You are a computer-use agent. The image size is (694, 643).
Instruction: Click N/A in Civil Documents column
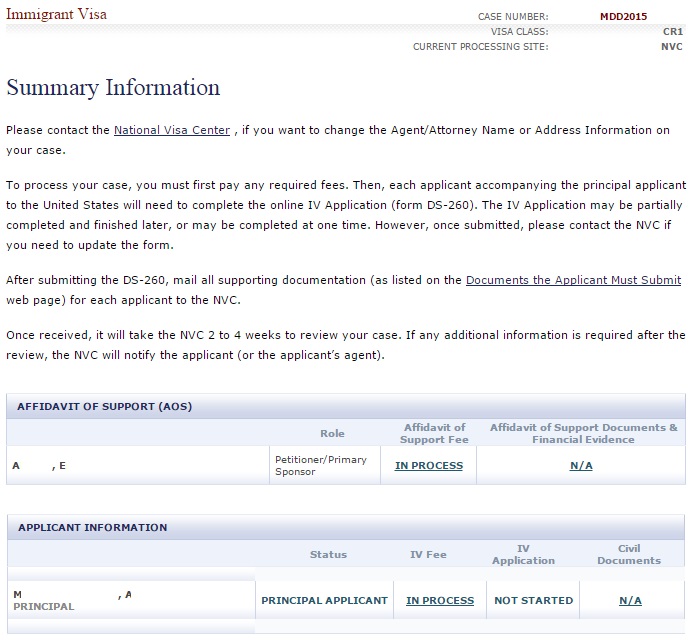coord(630,601)
